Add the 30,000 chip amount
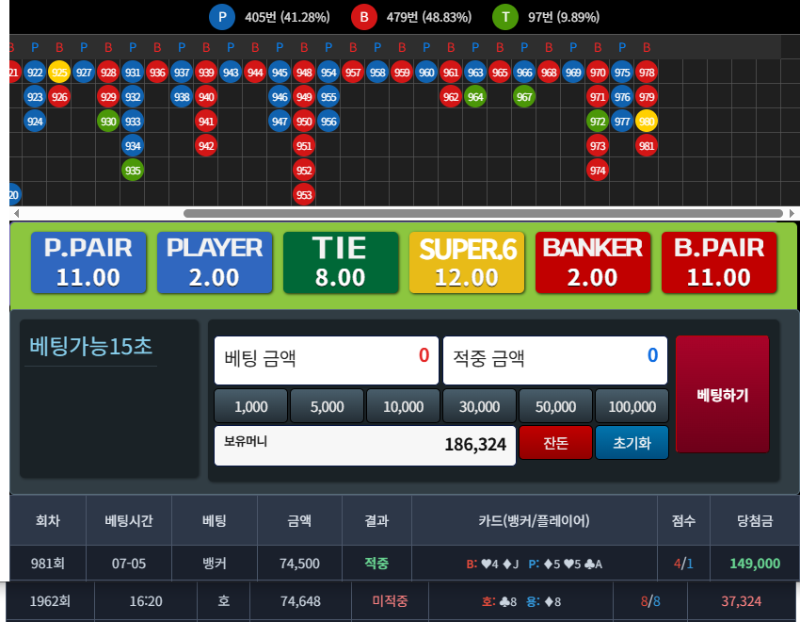Viewport: 800px width, 622px height. click(479, 406)
